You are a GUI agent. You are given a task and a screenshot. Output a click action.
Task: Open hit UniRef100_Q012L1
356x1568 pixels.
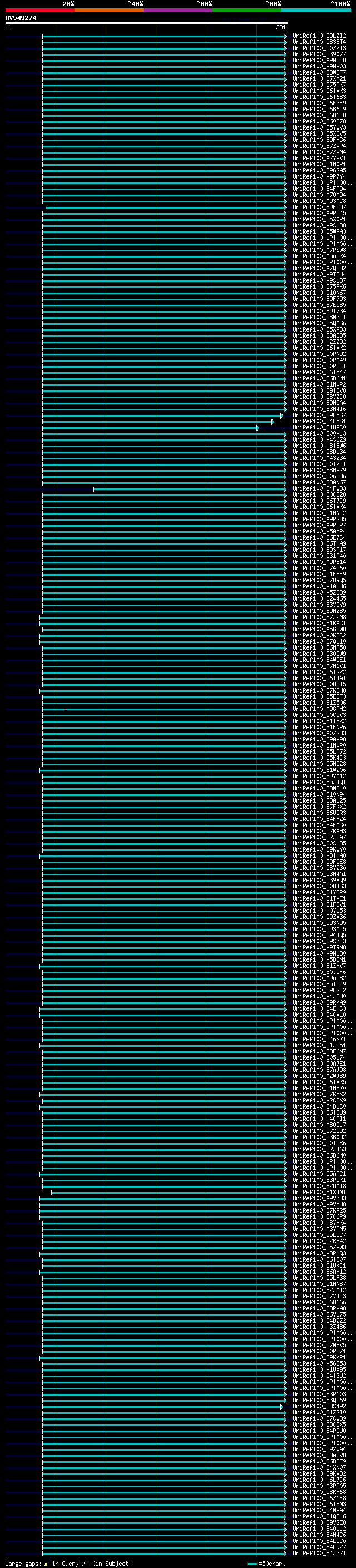click(x=319, y=464)
